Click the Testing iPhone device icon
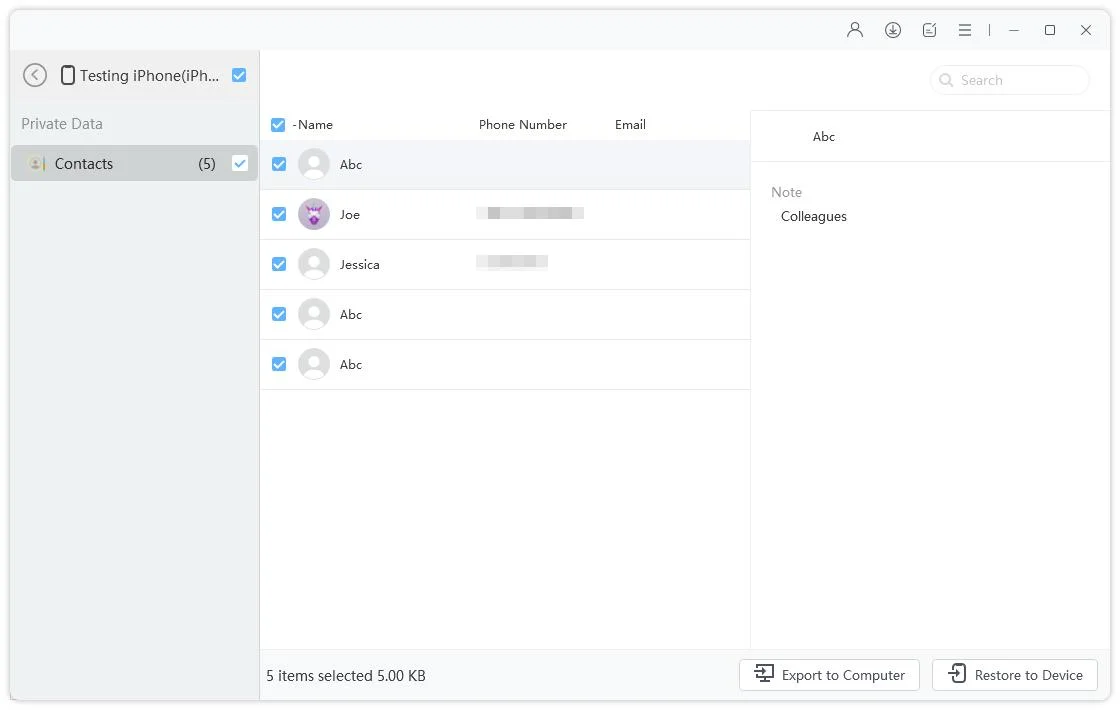 (68, 75)
